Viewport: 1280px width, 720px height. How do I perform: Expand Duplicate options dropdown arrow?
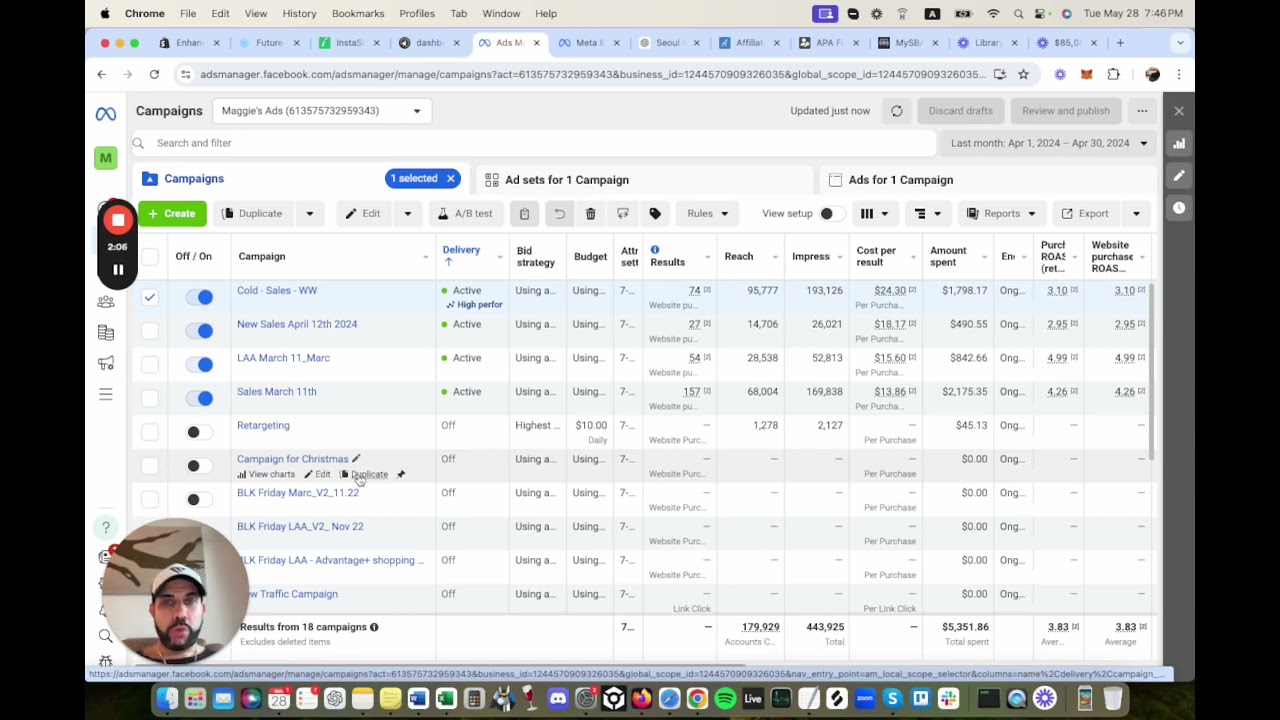(x=309, y=213)
